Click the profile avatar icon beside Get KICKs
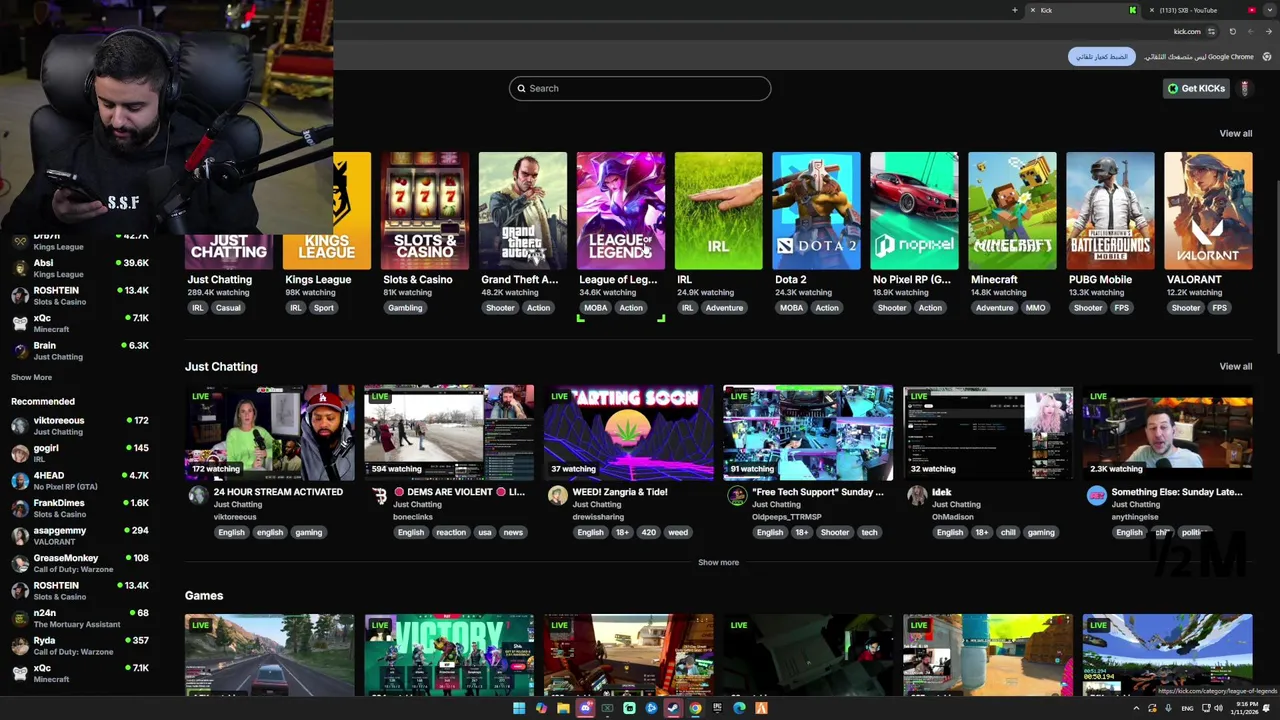The image size is (1280, 720). pos(1245,88)
